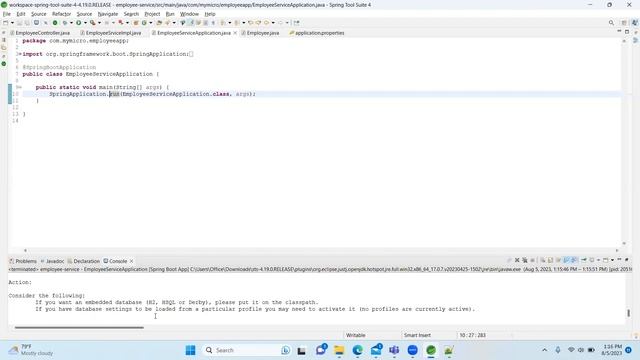Image resolution: width=640 pixels, height=360 pixels.
Task: Click the External Tools run icon
Action: tap(93, 23)
